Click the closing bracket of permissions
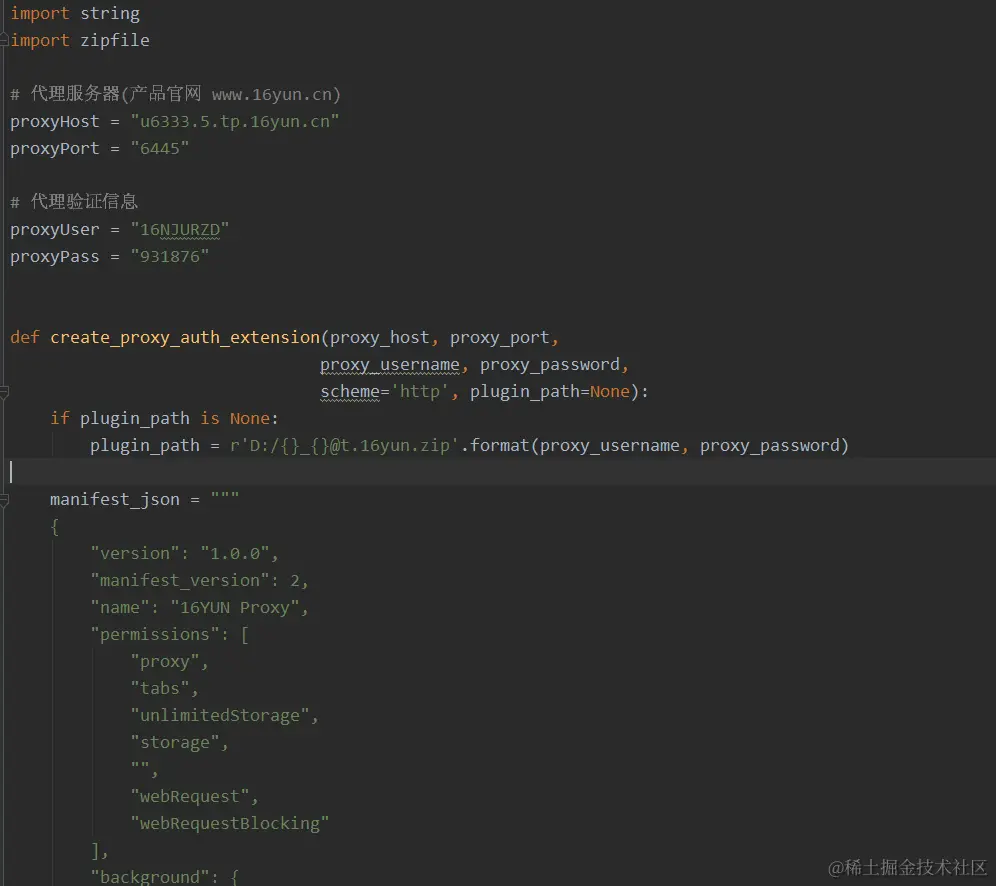This screenshot has height=886, width=996. [95, 850]
